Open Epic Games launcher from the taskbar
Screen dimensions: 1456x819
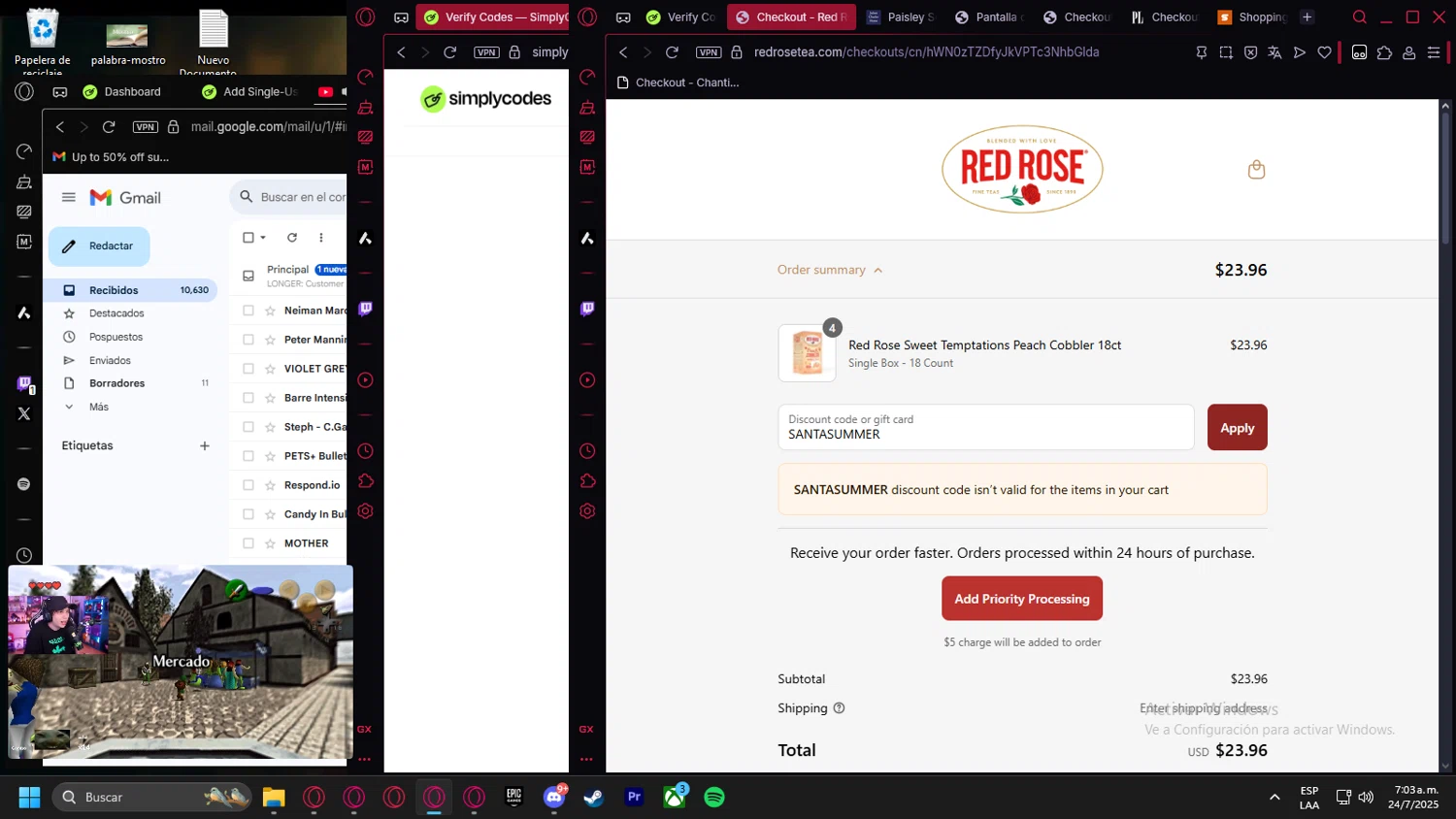pos(514,797)
